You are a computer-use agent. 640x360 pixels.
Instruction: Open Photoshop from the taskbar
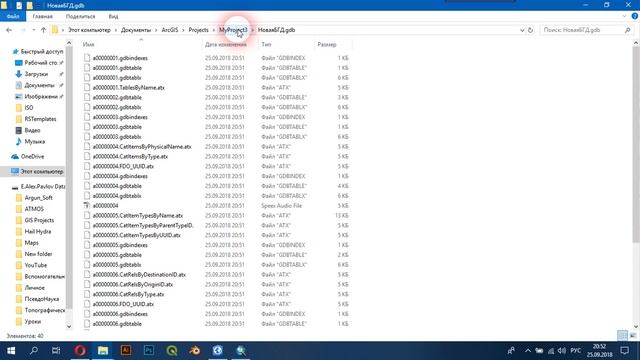point(149,351)
